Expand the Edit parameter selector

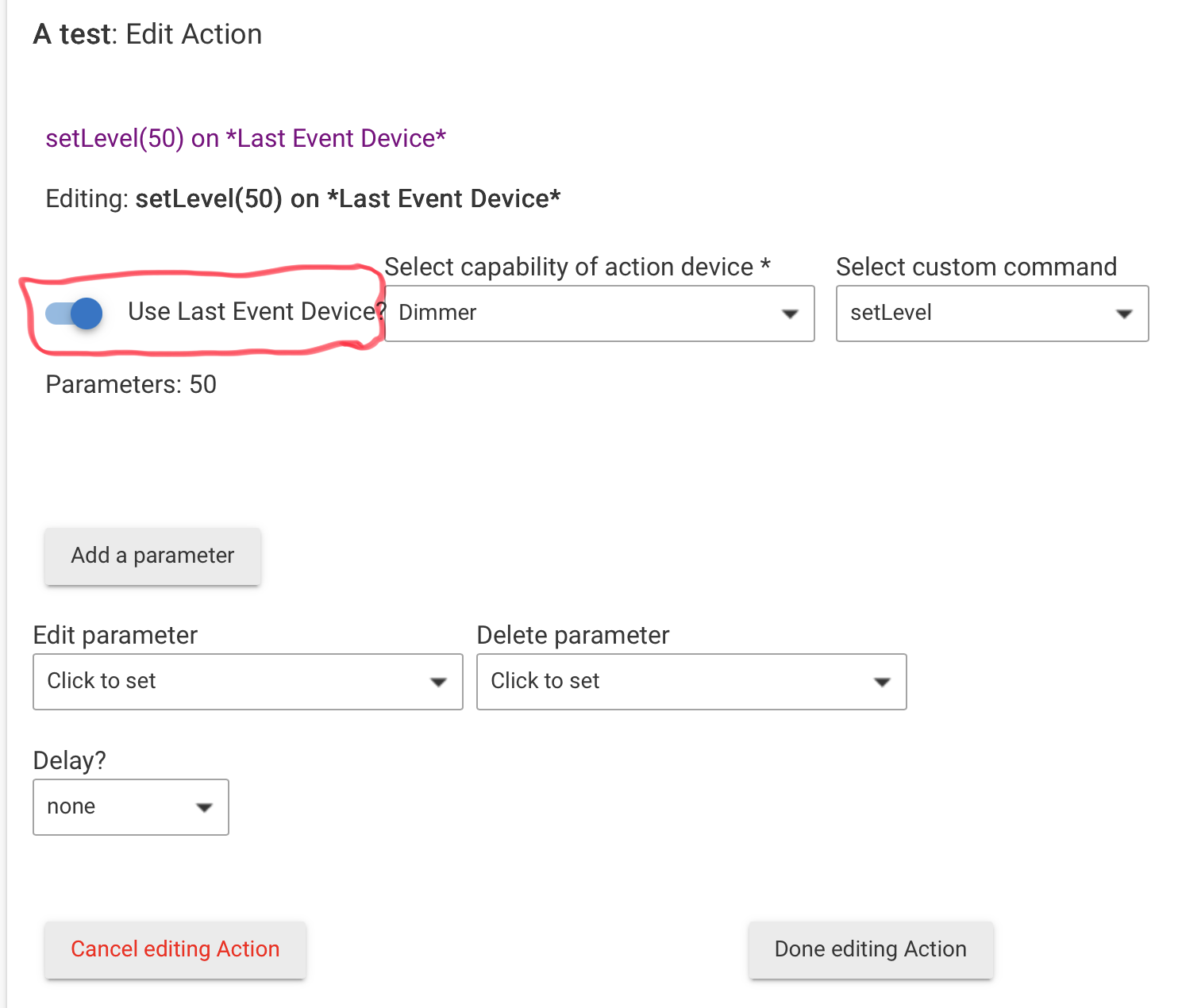[x=238, y=682]
